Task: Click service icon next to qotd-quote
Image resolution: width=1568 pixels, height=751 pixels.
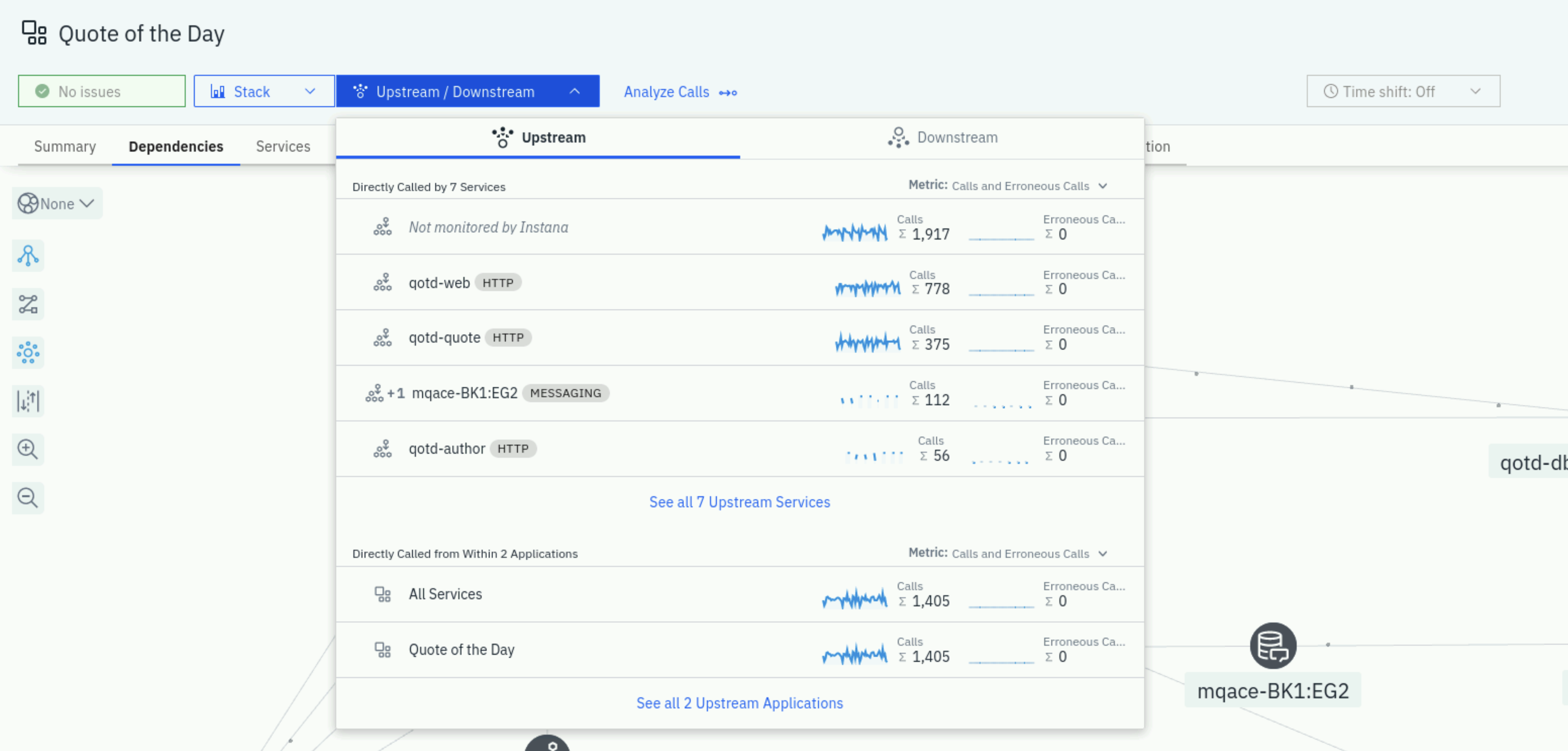Action: [x=382, y=337]
